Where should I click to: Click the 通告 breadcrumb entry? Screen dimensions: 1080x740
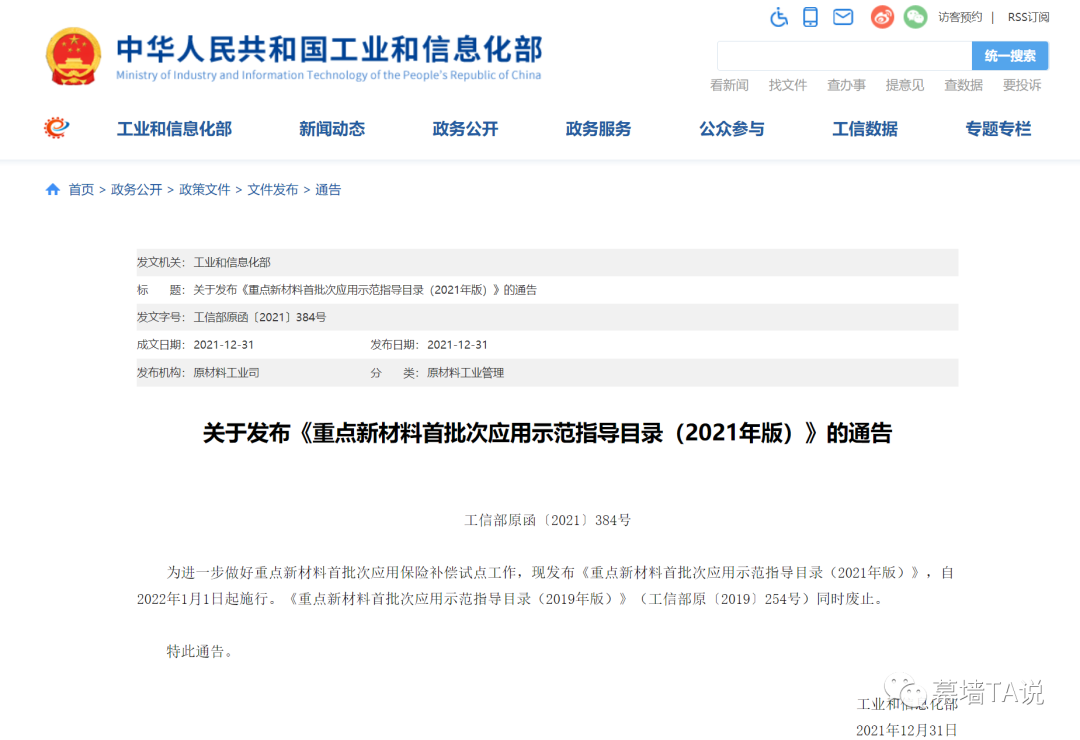pyautogui.click(x=328, y=189)
